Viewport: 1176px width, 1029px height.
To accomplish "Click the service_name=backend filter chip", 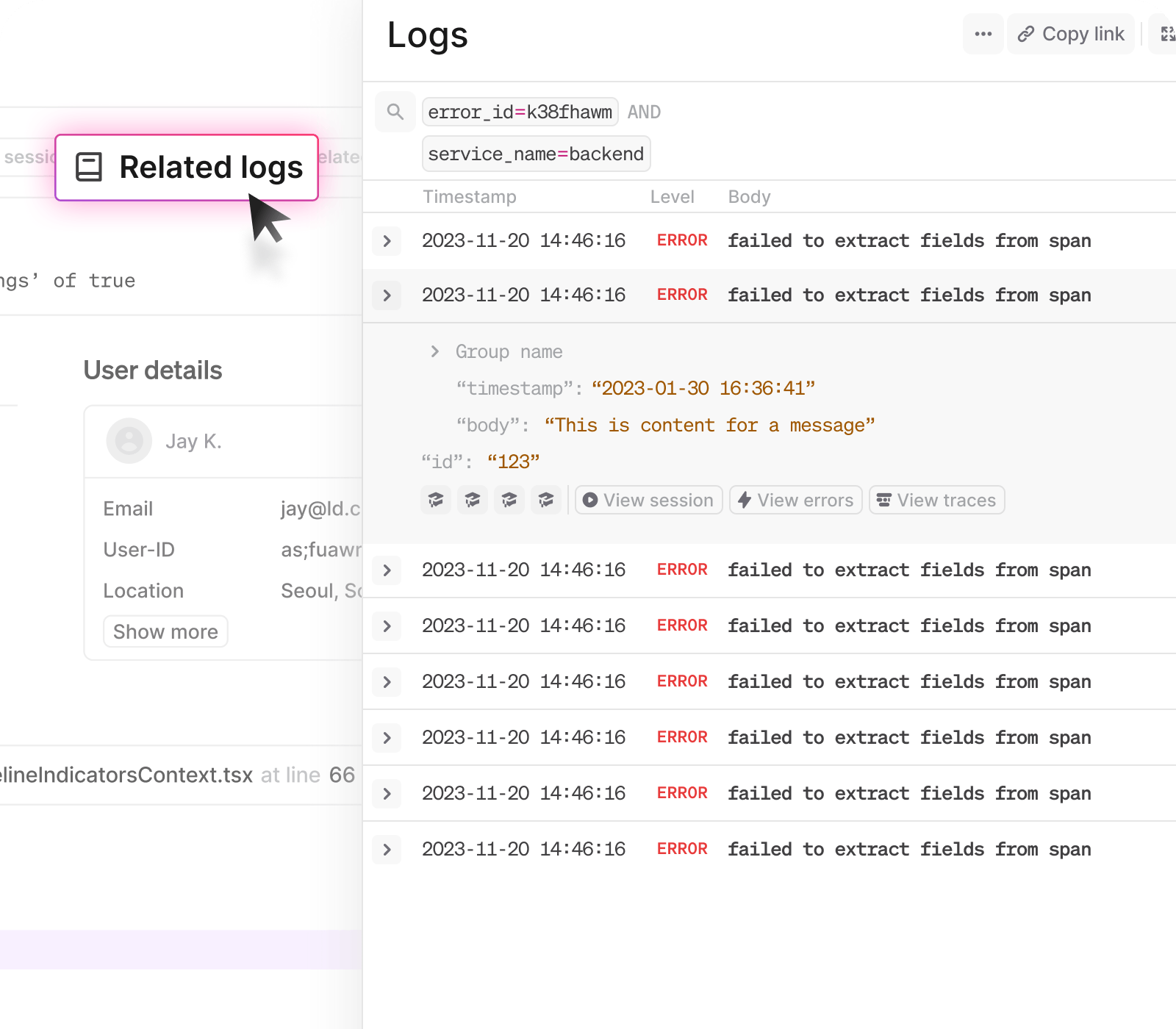I will 536,154.
